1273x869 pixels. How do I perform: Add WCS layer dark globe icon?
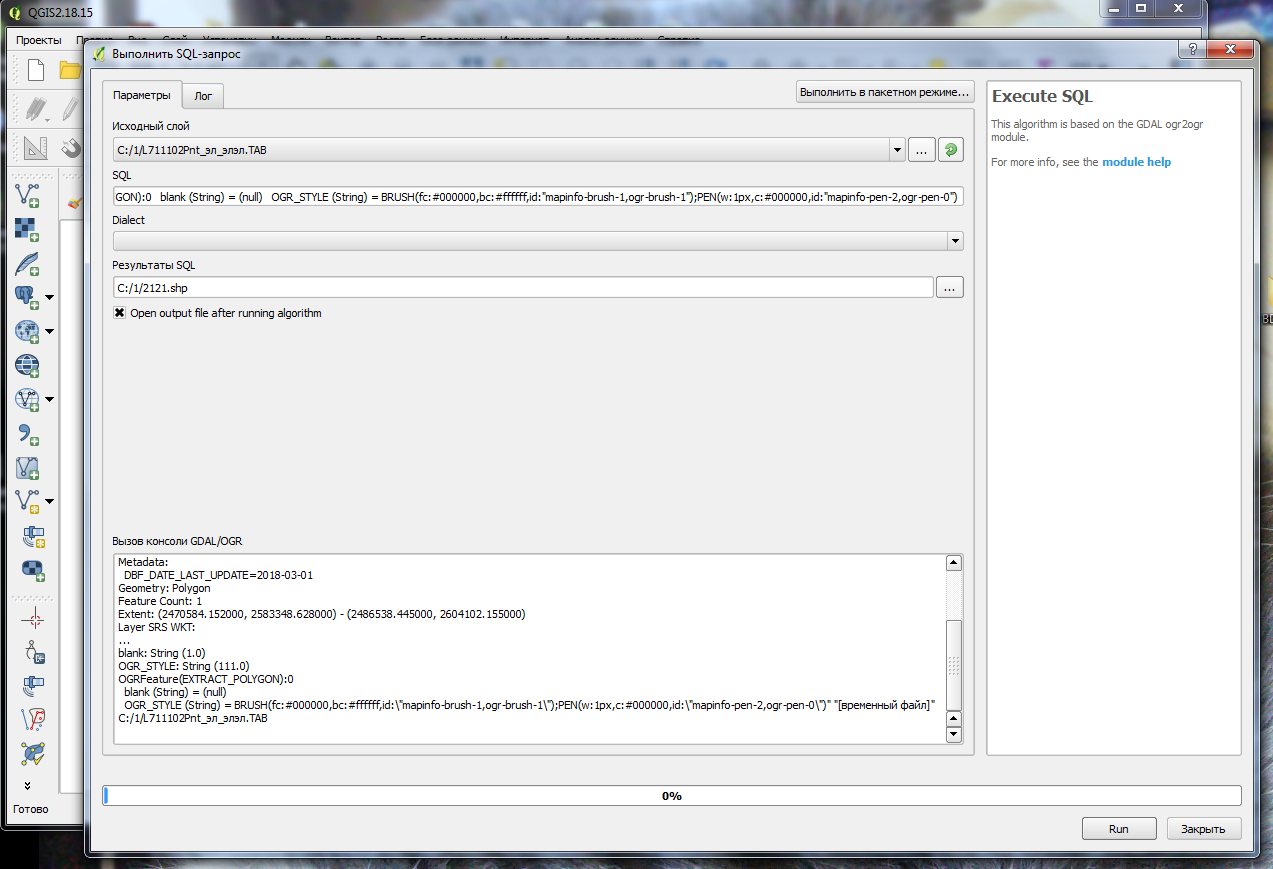(27, 365)
